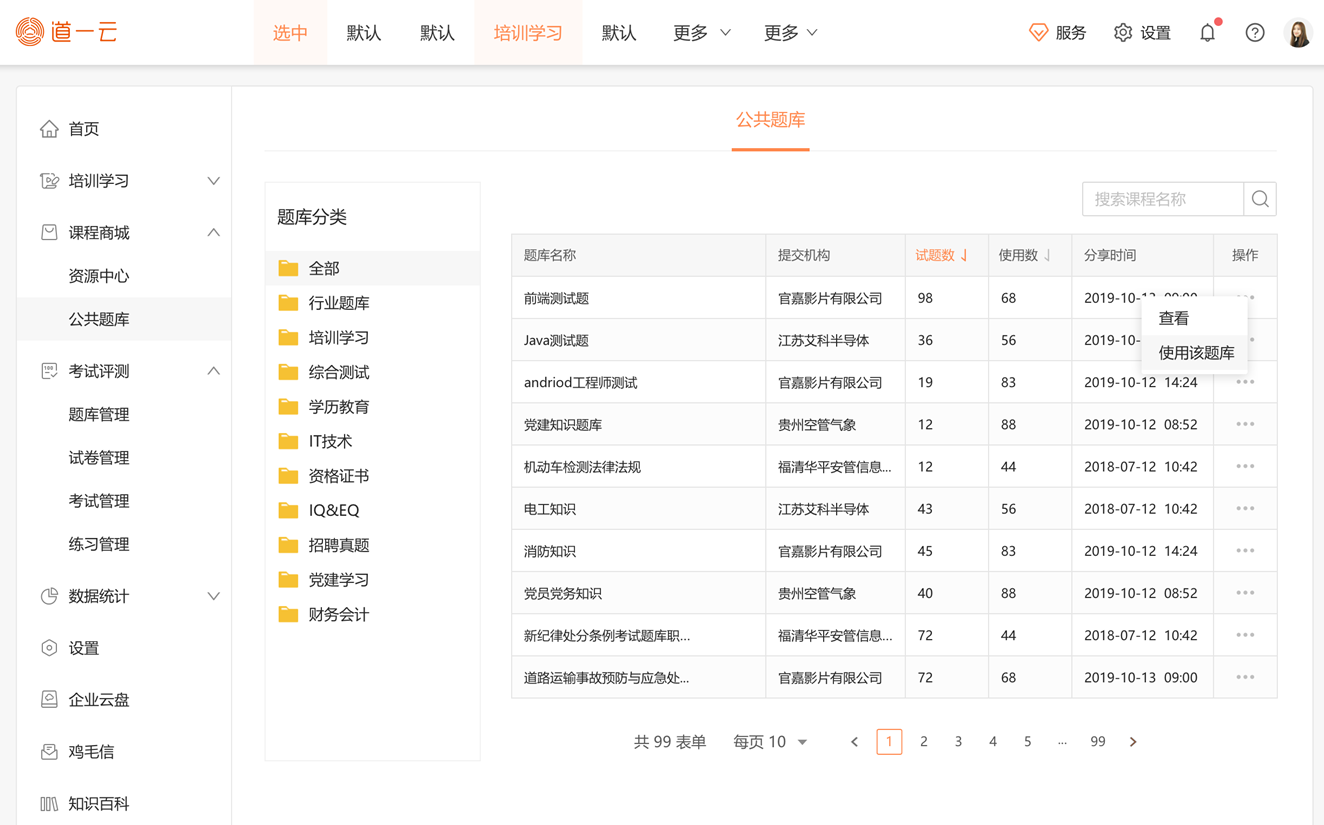Image resolution: width=1324 pixels, height=825 pixels.
Task: Open 公共题库 in the sidebar
Action: pyautogui.click(x=124, y=319)
